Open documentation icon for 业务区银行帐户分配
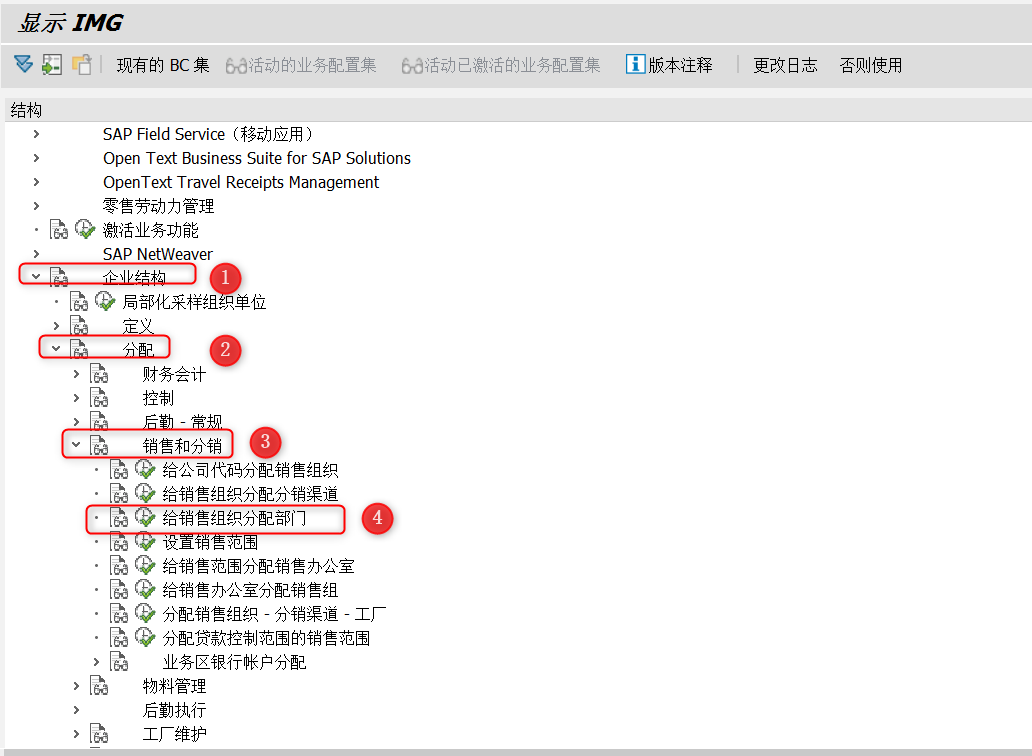The height and width of the screenshot is (756, 1032). pyautogui.click(x=119, y=661)
